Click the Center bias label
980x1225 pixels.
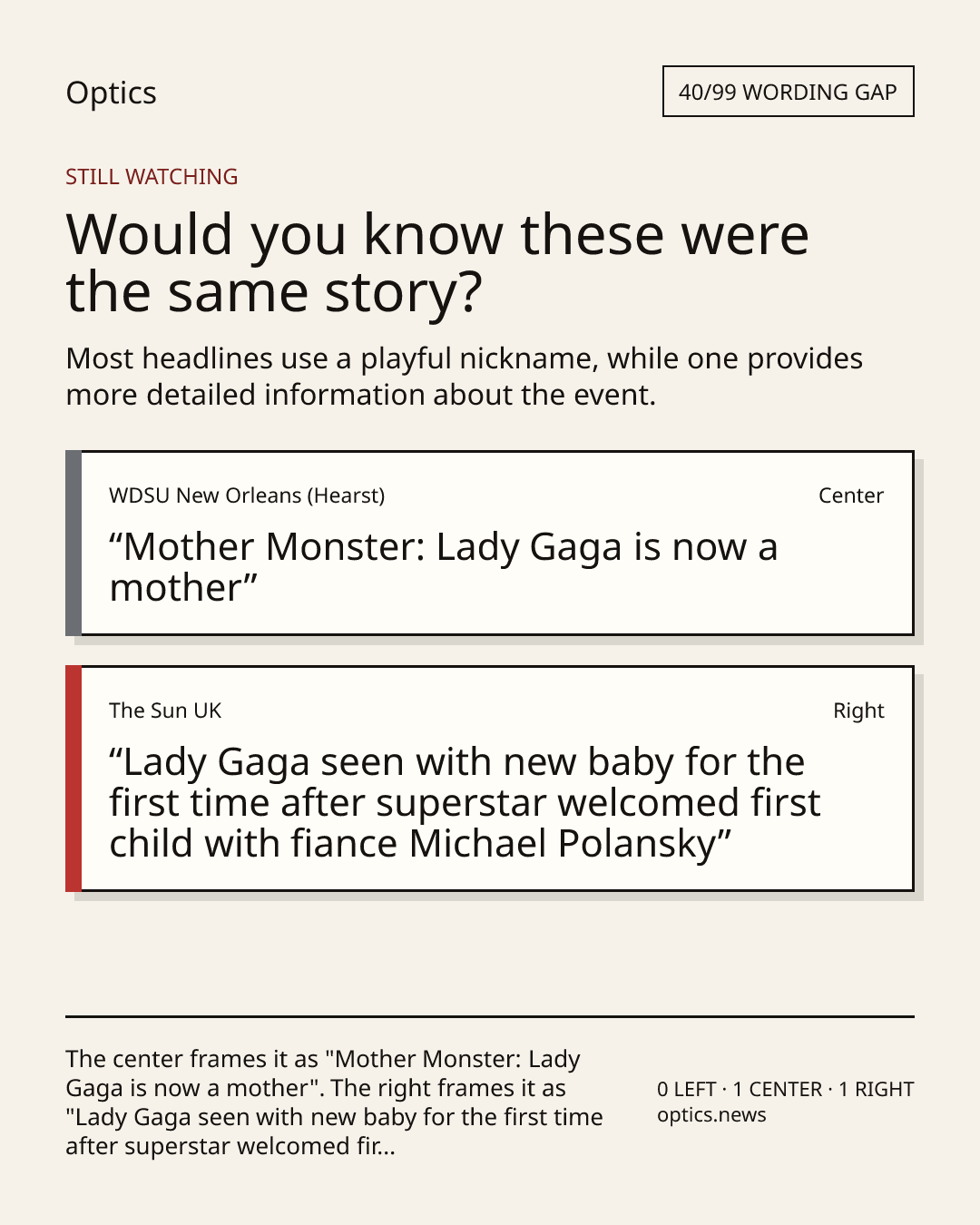(850, 495)
